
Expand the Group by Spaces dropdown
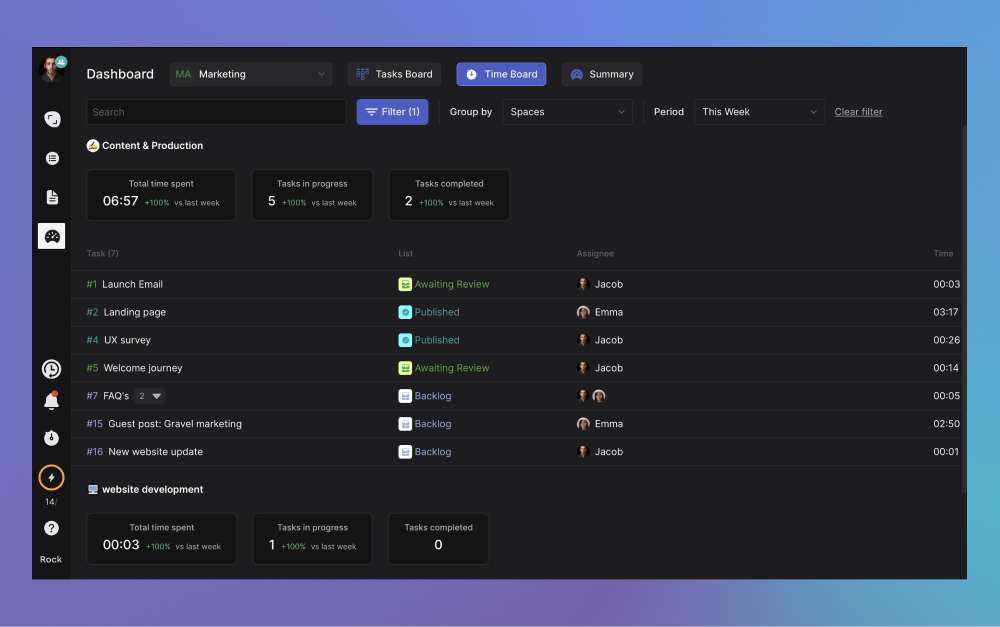coord(567,112)
